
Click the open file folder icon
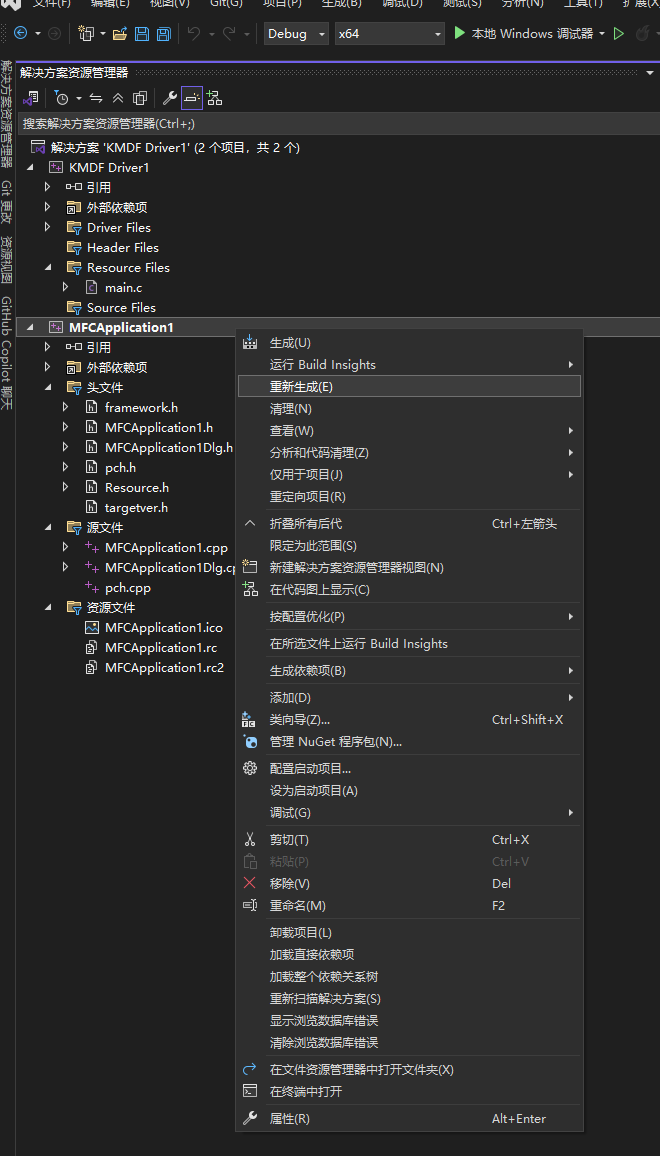(x=120, y=33)
